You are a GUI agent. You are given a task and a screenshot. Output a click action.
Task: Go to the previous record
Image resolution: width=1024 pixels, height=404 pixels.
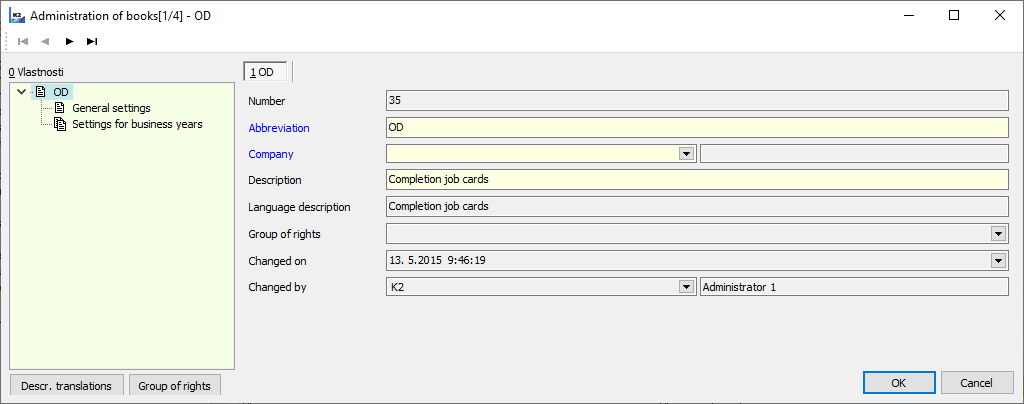tap(45, 41)
